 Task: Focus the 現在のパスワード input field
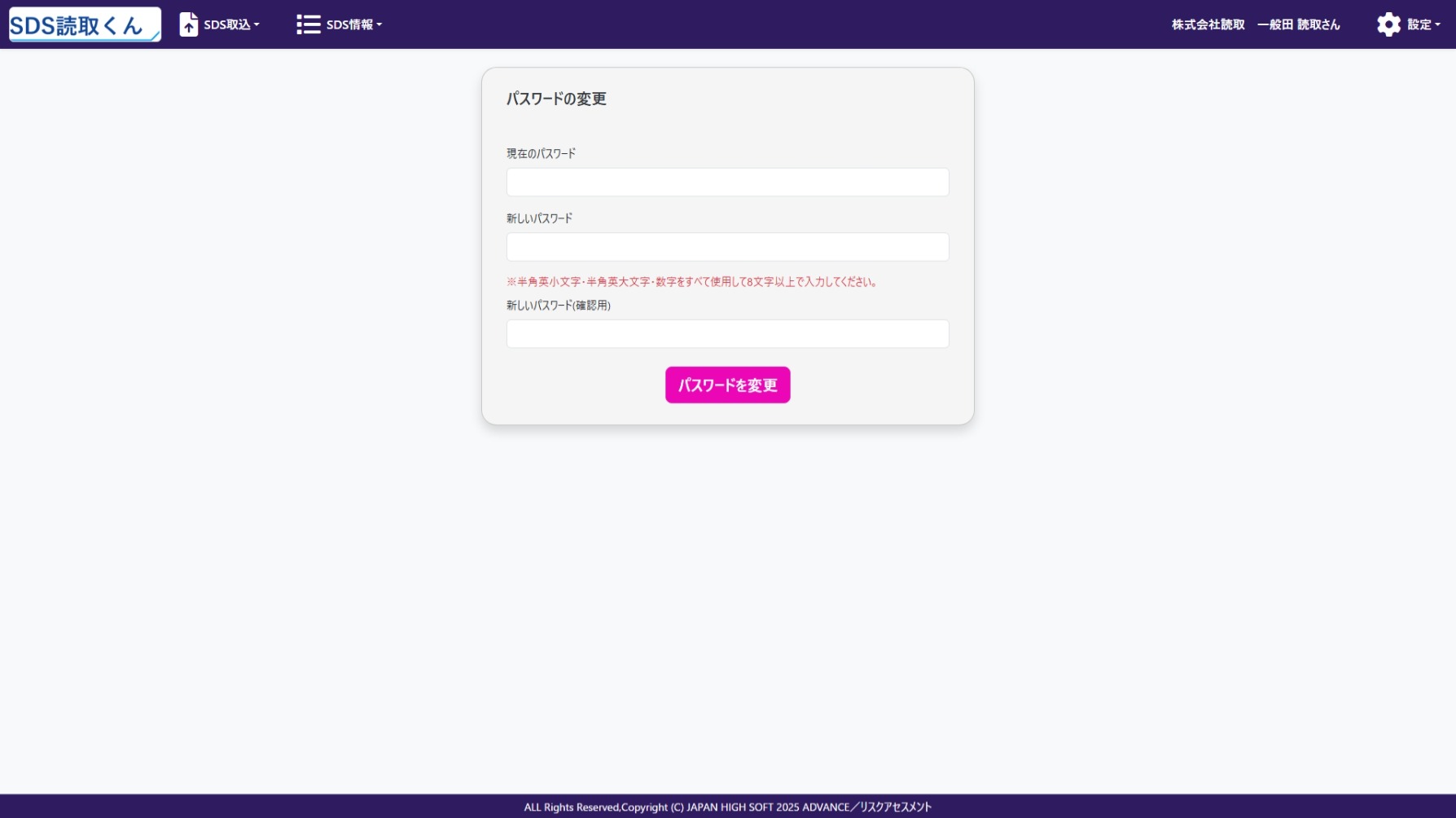[727, 182]
